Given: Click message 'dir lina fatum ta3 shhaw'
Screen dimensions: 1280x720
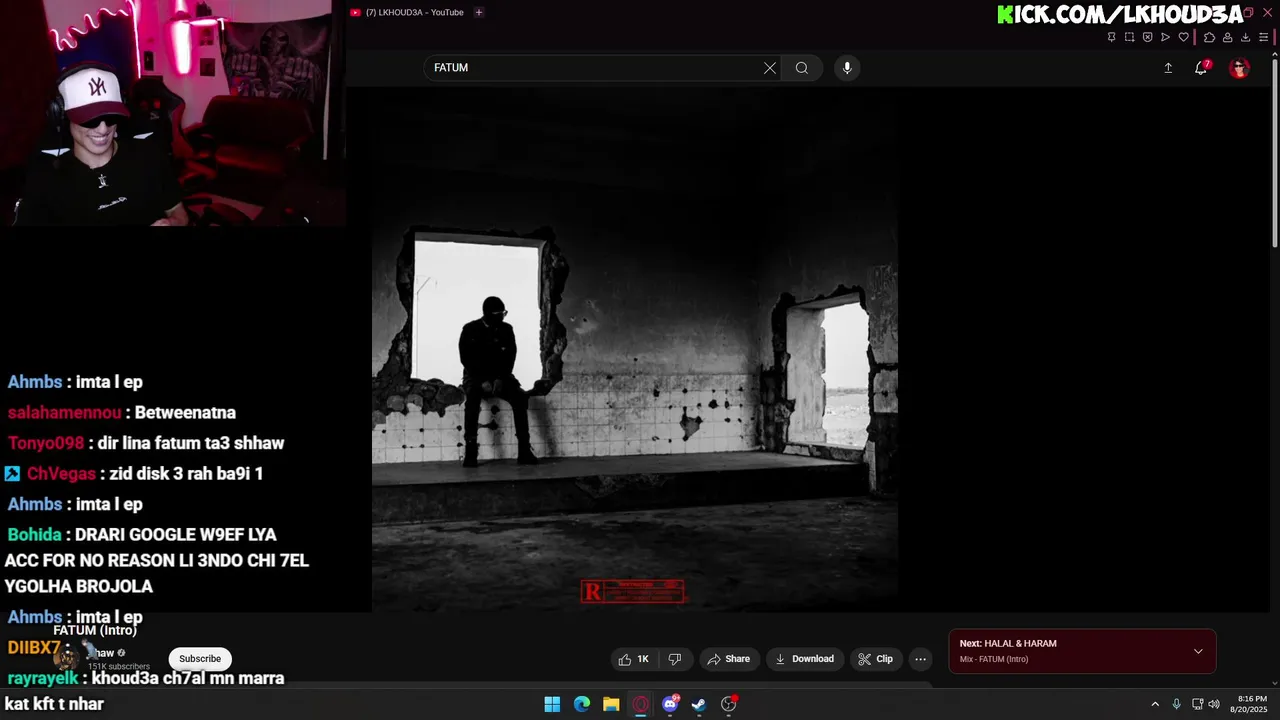Looking at the screenshot, I should coord(191,443).
